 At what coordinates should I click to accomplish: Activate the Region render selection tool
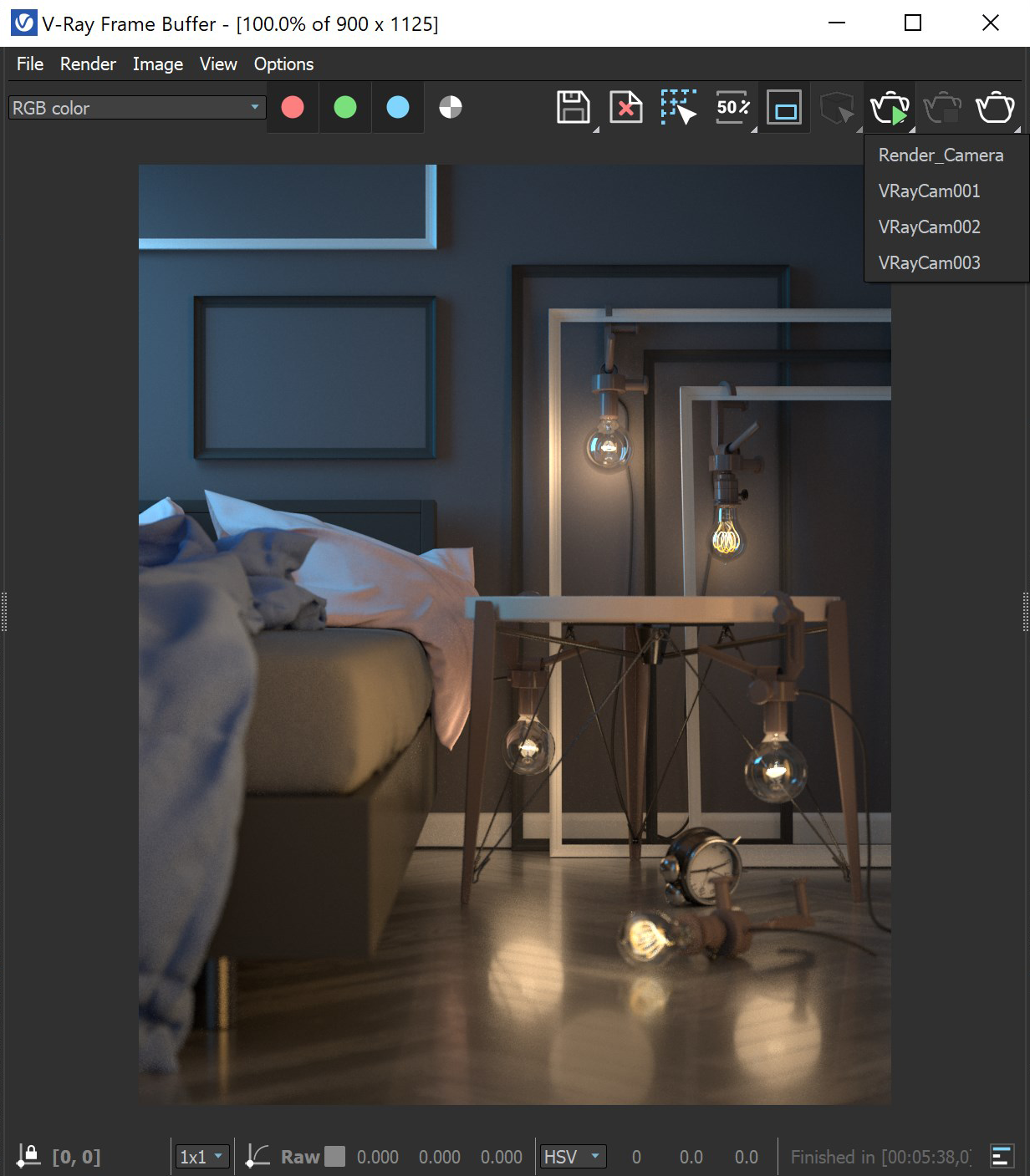[678, 108]
